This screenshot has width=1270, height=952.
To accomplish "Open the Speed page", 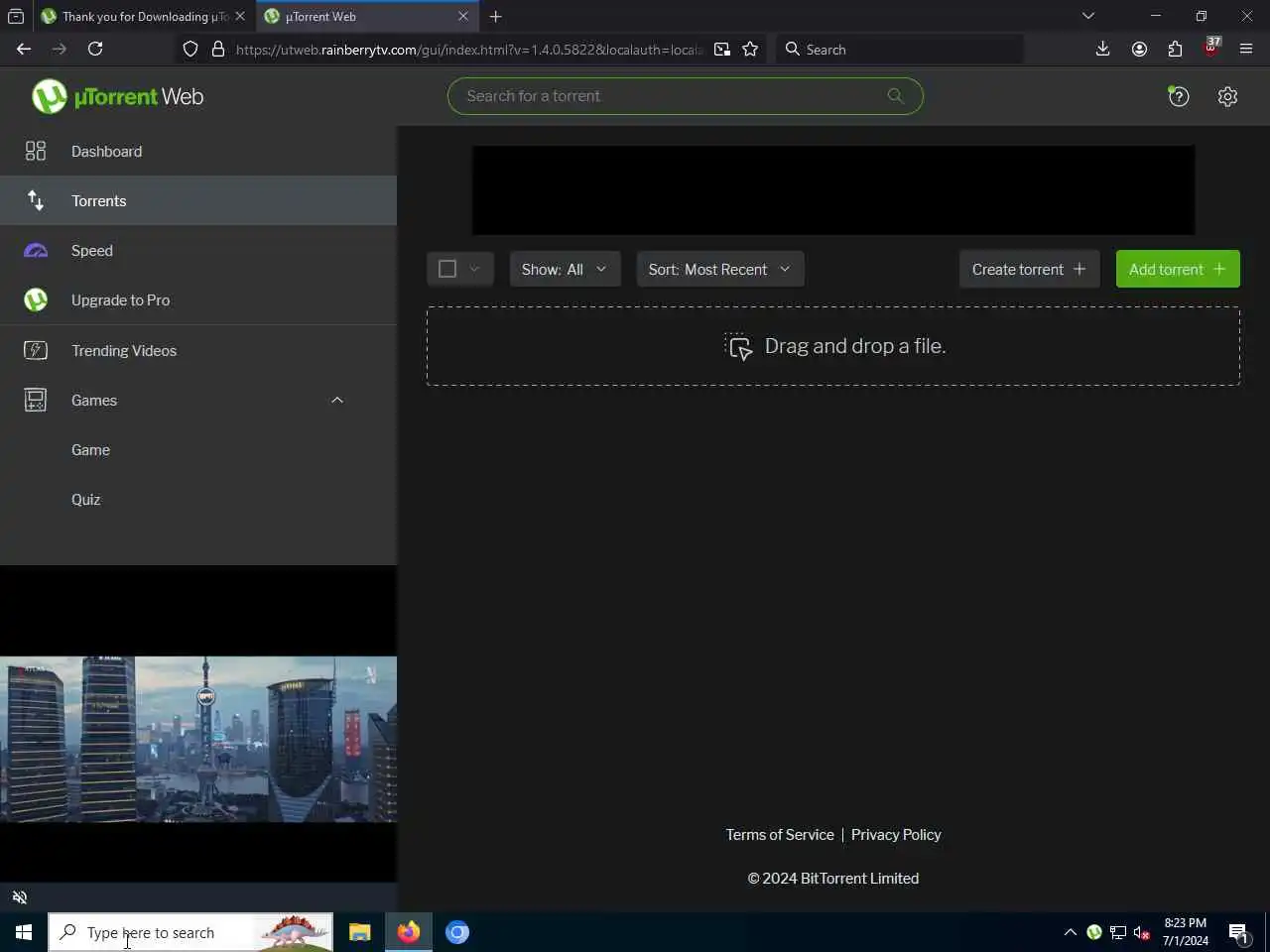I will 198,250.
